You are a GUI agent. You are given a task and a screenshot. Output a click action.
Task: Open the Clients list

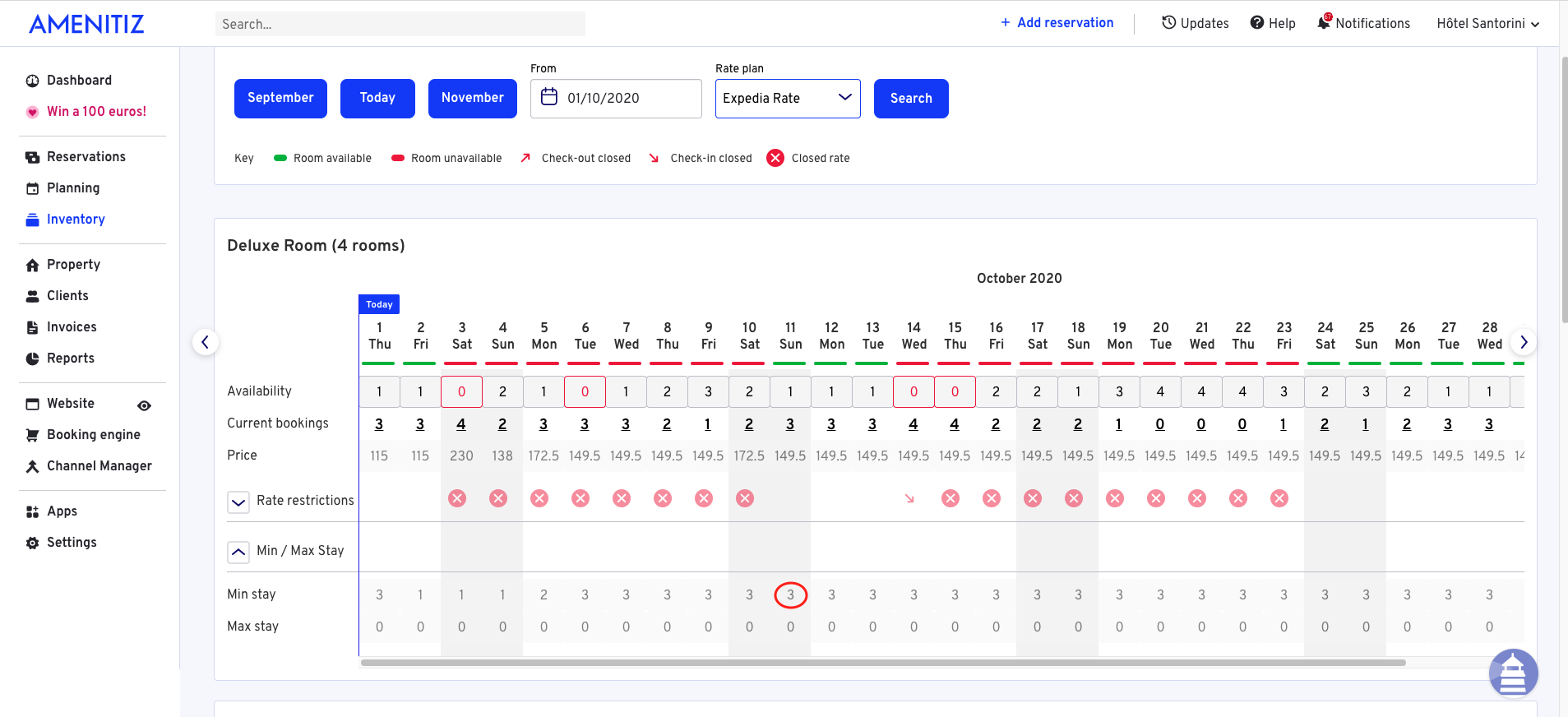67,295
